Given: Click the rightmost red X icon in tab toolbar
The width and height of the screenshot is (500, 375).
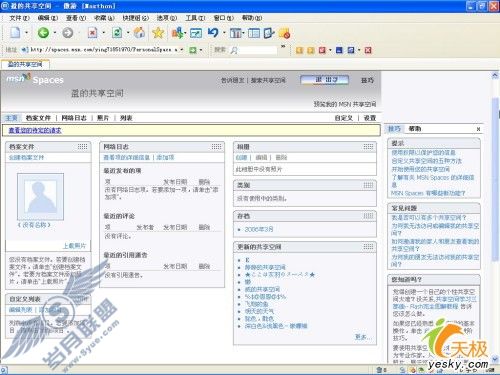Looking at the screenshot, I should (368, 50).
